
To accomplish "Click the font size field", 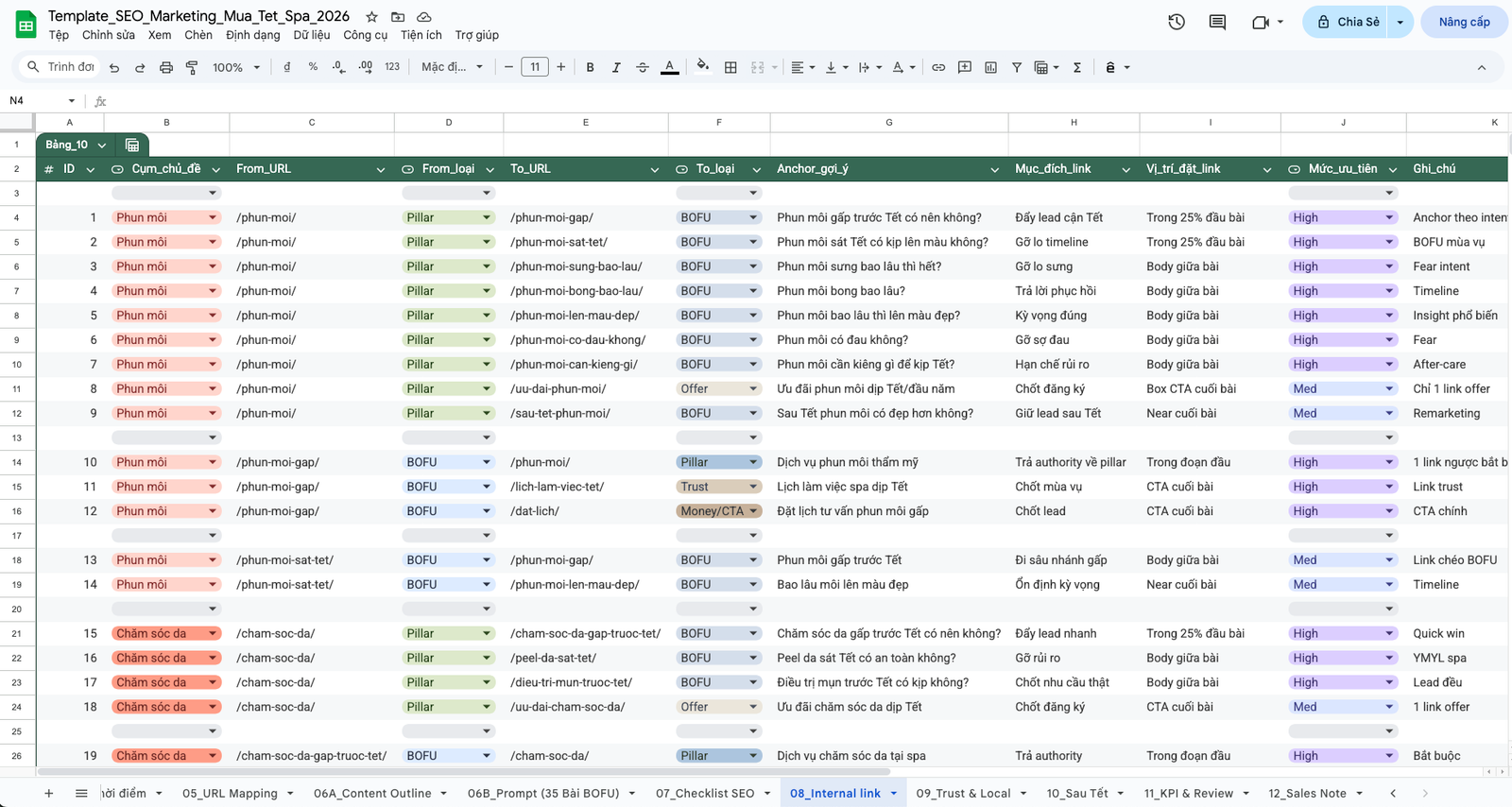I will click(535, 67).
